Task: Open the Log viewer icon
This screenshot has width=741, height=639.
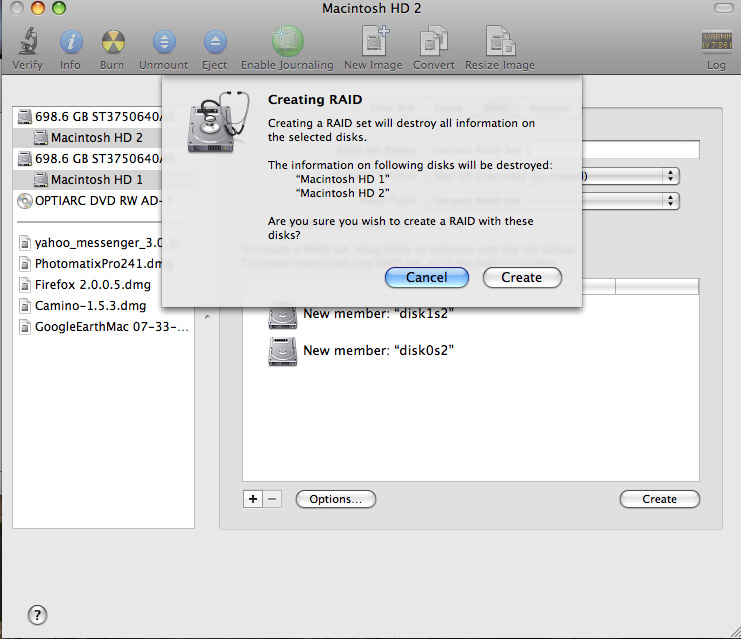Action: coord(716,41)
